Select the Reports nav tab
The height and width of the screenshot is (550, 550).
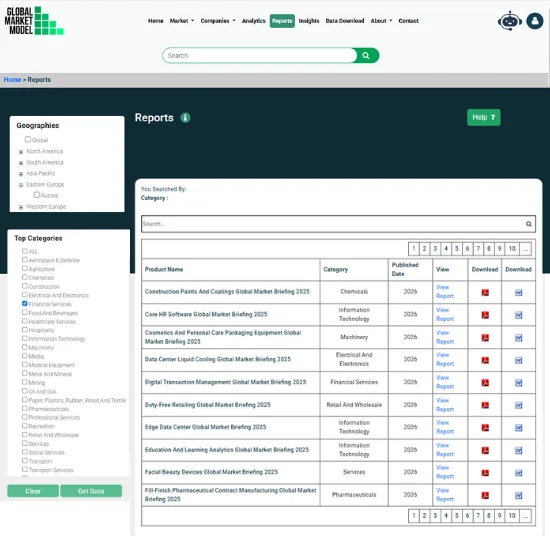coord(282,21)
